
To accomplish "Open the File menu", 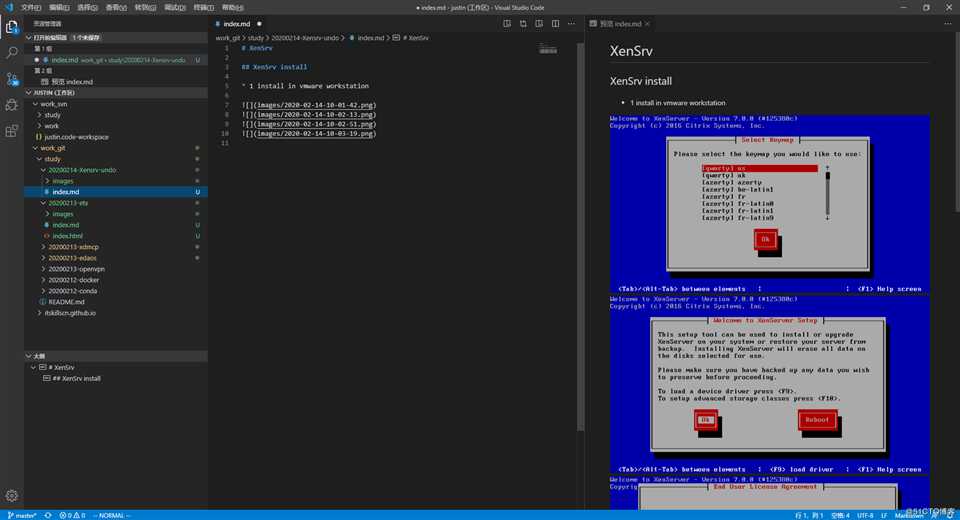I will pos(31,7).
